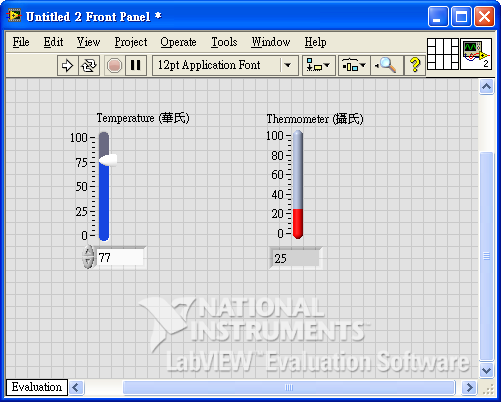
Task: Click the Pause button in the toolbar
Action: pos(135,65)
